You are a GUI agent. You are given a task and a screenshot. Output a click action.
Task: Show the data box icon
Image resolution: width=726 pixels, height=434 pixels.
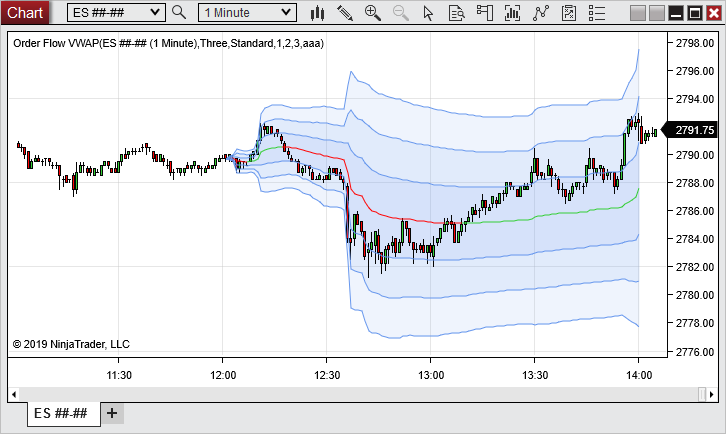[457, 13]
